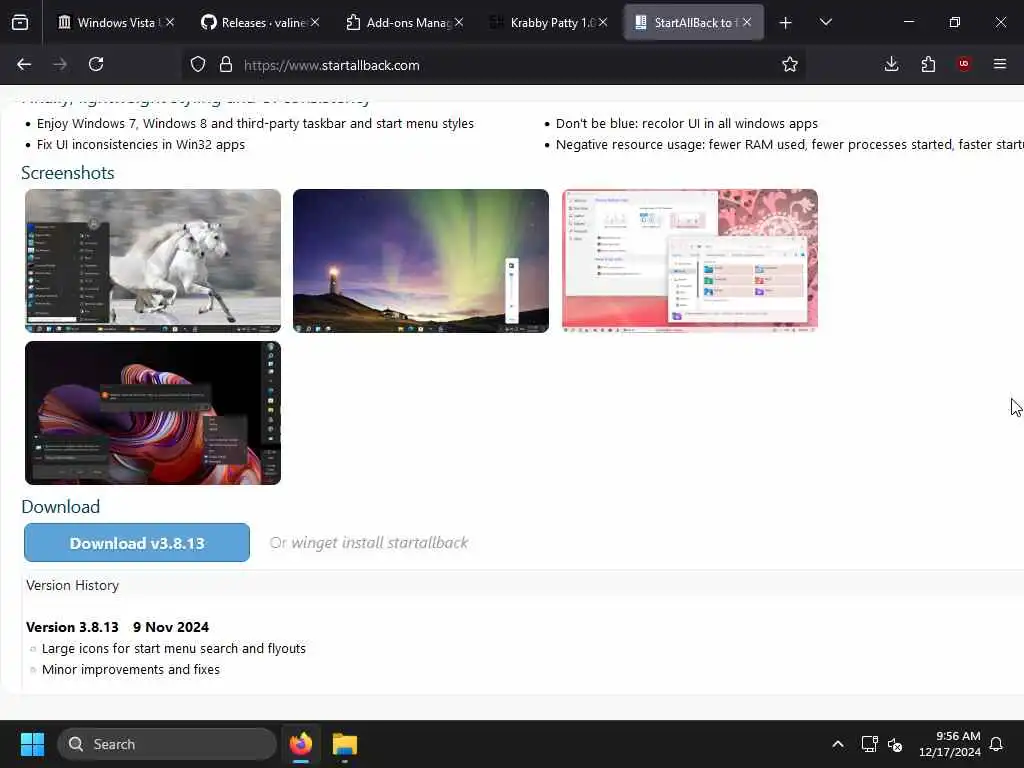The width and height of the screenshot is (1024, 768).
Task: Show hidden system tray icons
Action: pyautogui.click(x=838, y=744)
